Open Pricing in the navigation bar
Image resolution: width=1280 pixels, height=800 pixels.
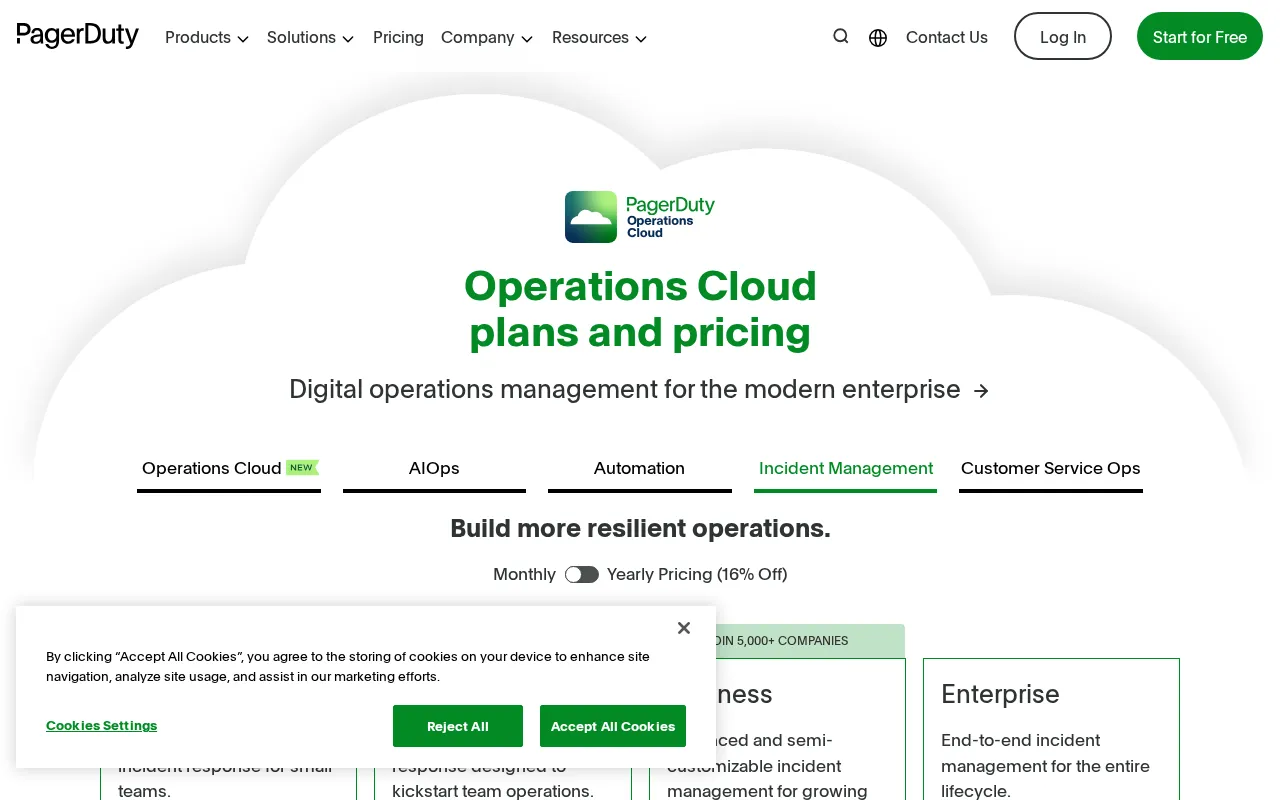coord(398,37)
